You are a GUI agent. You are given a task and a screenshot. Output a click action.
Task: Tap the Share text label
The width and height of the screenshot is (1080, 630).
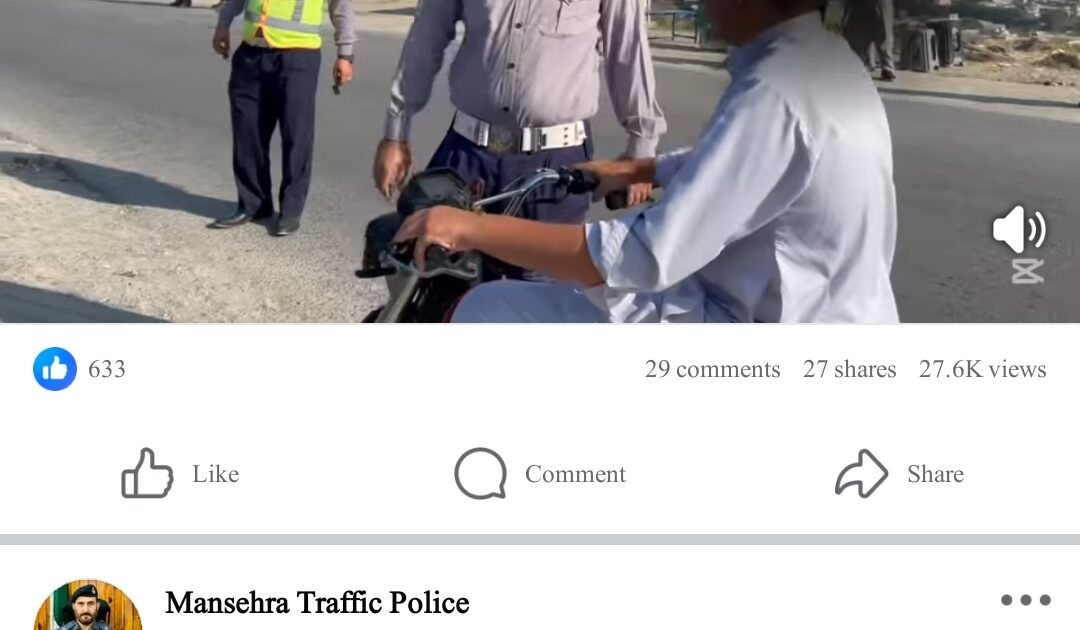[x=935, y=474]
